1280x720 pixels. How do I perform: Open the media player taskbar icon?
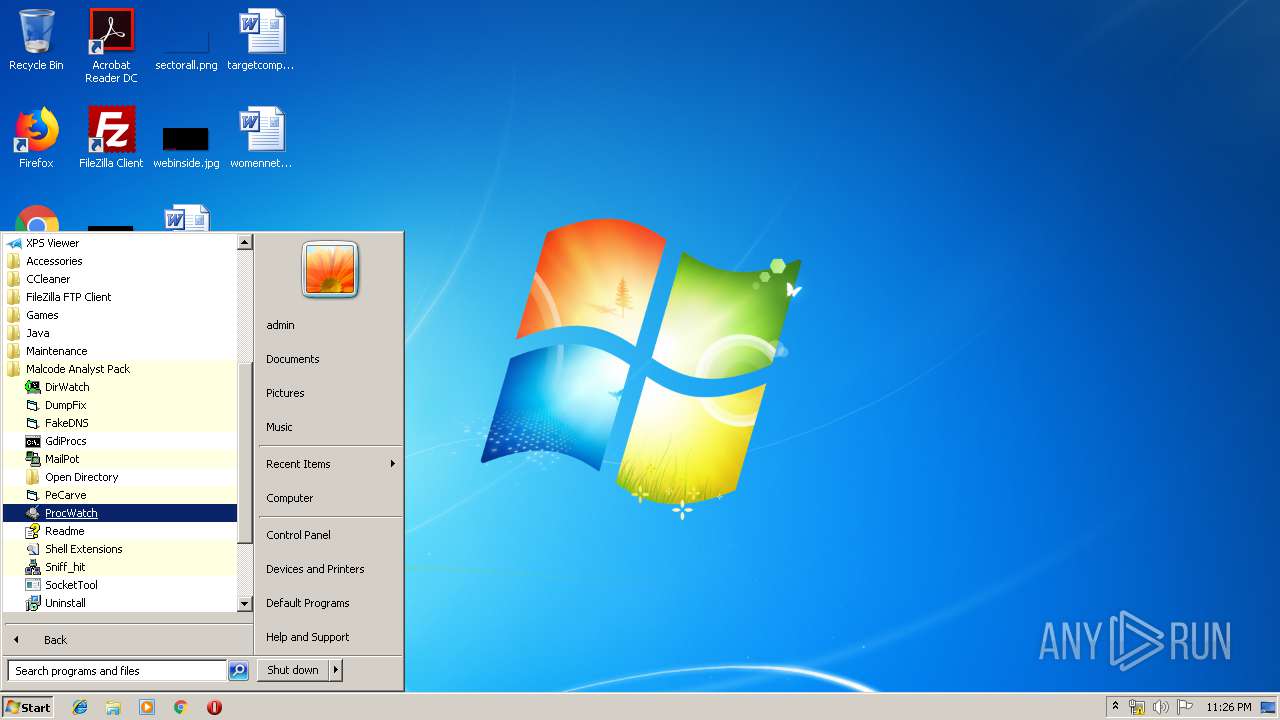click(x=147, y=707)
